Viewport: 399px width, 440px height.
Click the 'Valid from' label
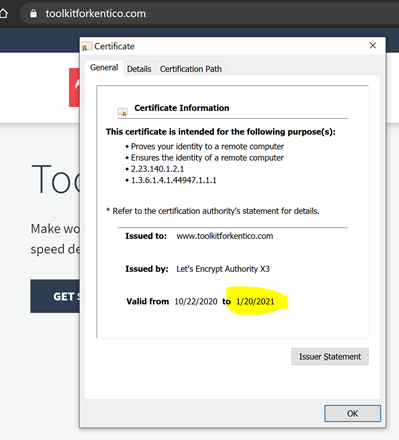click(148, 302)
